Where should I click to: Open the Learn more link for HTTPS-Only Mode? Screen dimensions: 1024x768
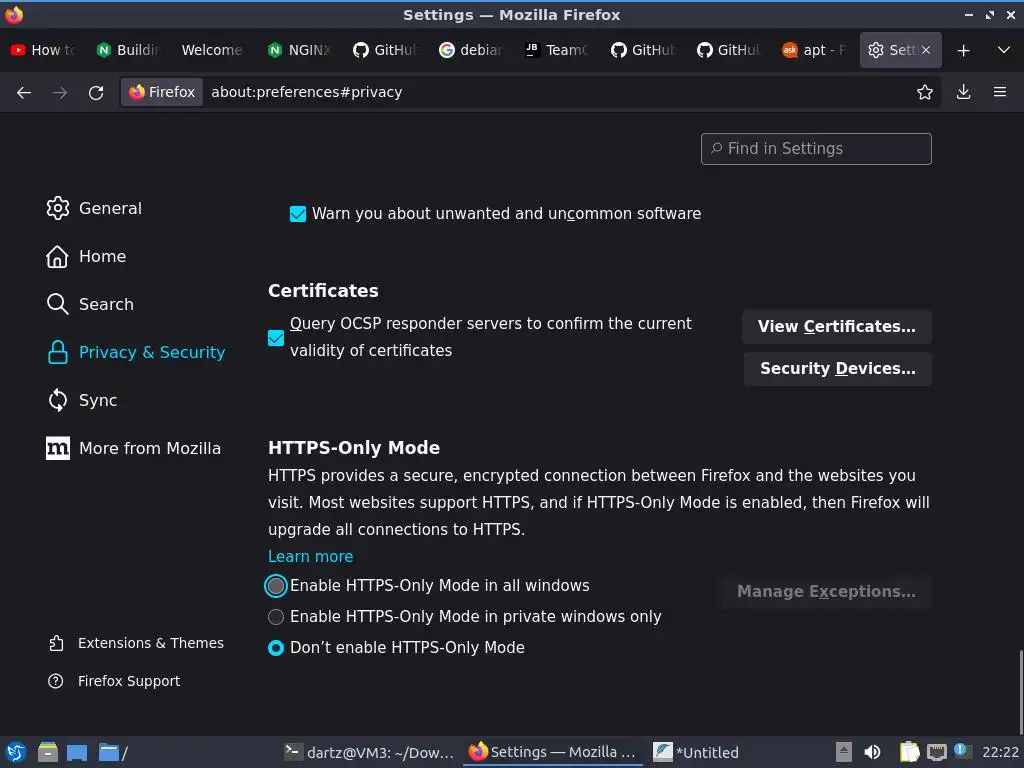310,556
